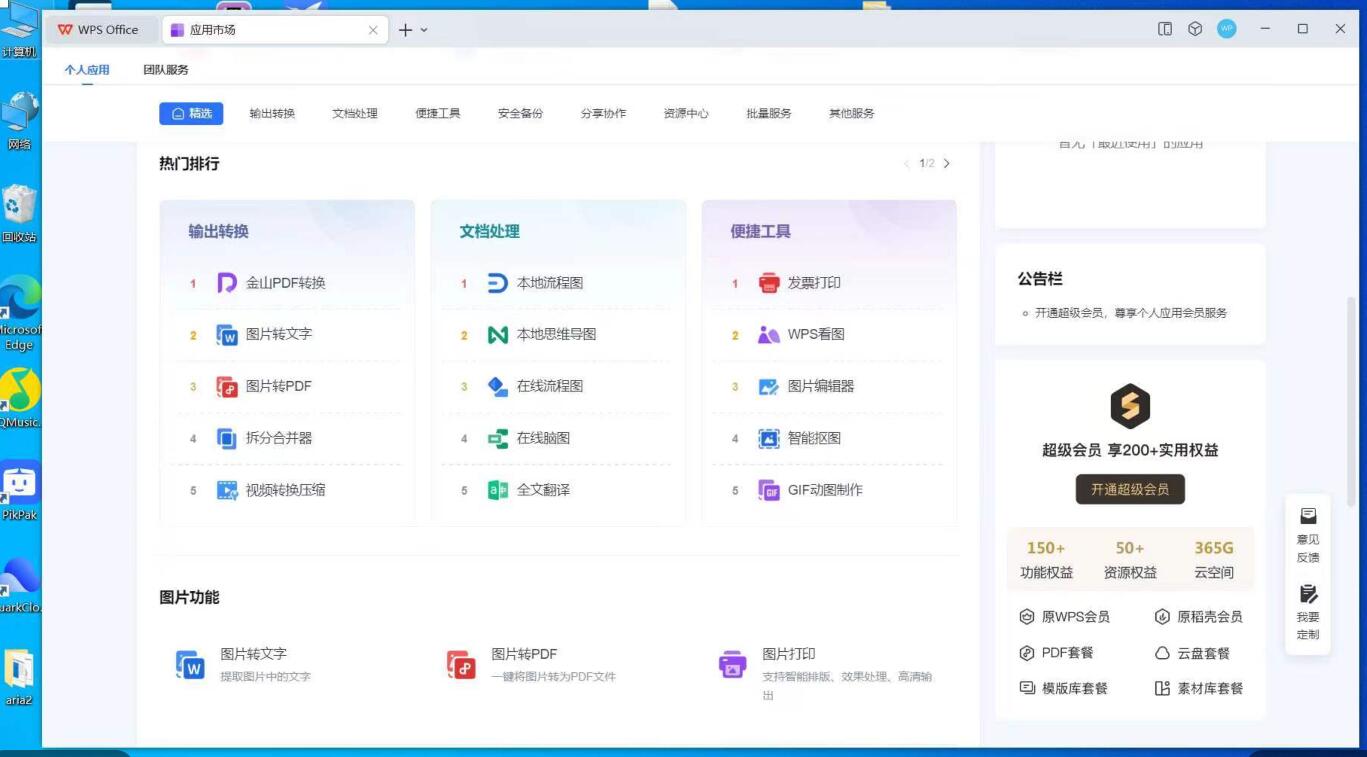Click the 150+ 功能权益 stat
This screenshot has width=1367, height=757.
pos(1046,560)
